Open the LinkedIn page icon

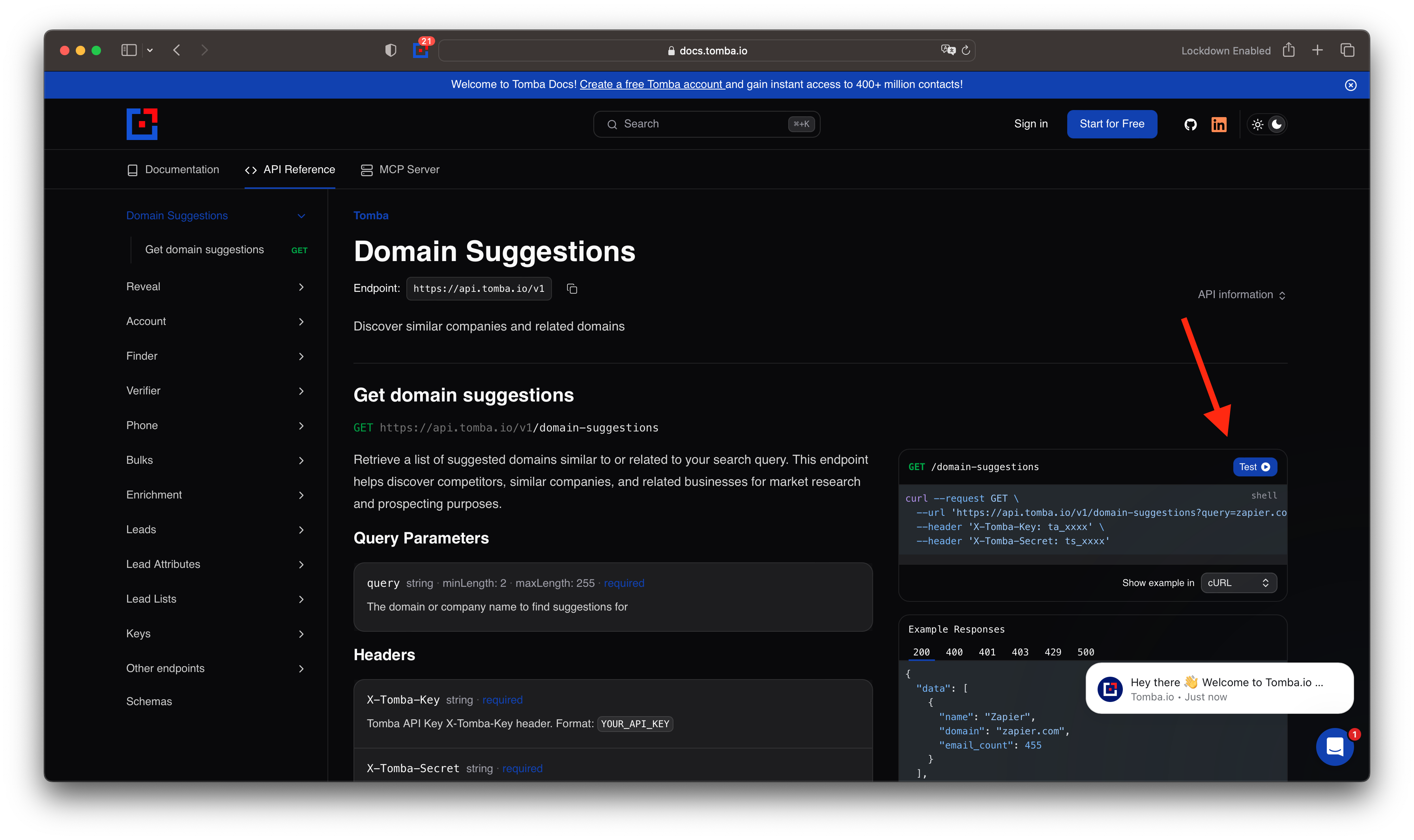pyautogui.click(x=1219, y=124)
